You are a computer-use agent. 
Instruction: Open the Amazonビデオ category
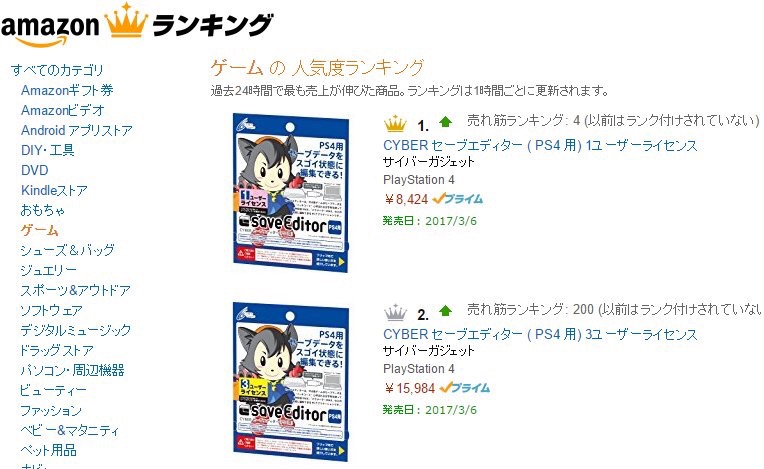[62, 110]
